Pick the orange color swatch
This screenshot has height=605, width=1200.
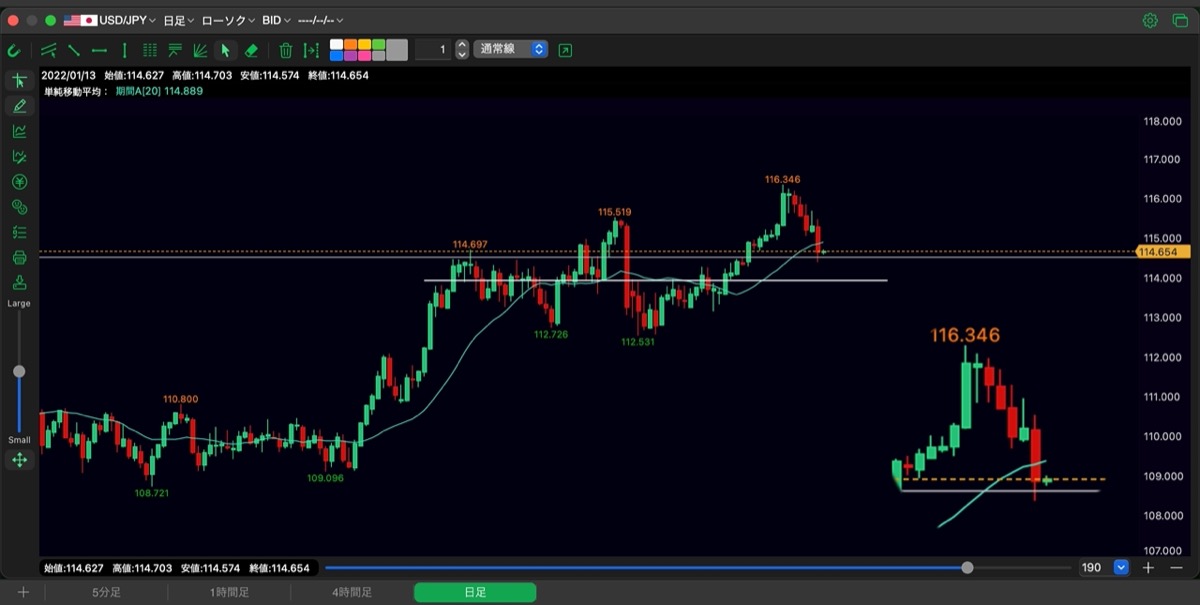pos(351,45)
